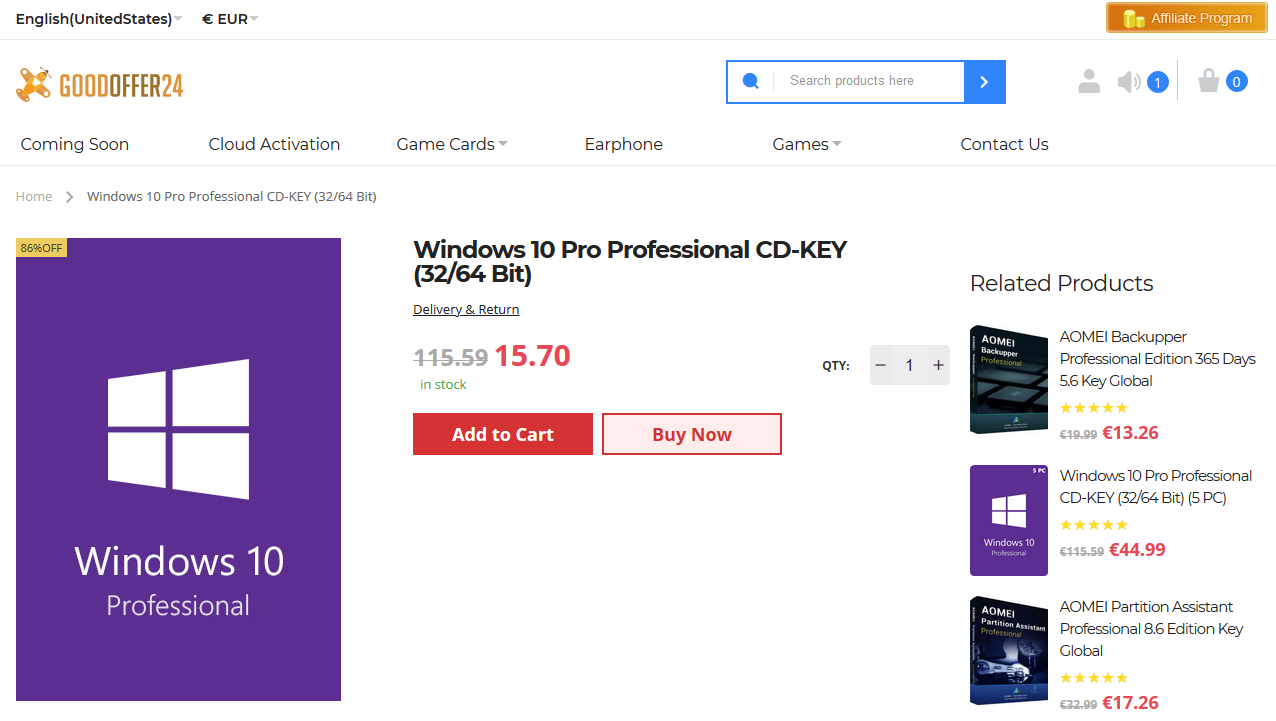Expand the Game Cards menu
The width and height of the screenshot is (1276, 721).
[452, 144]
